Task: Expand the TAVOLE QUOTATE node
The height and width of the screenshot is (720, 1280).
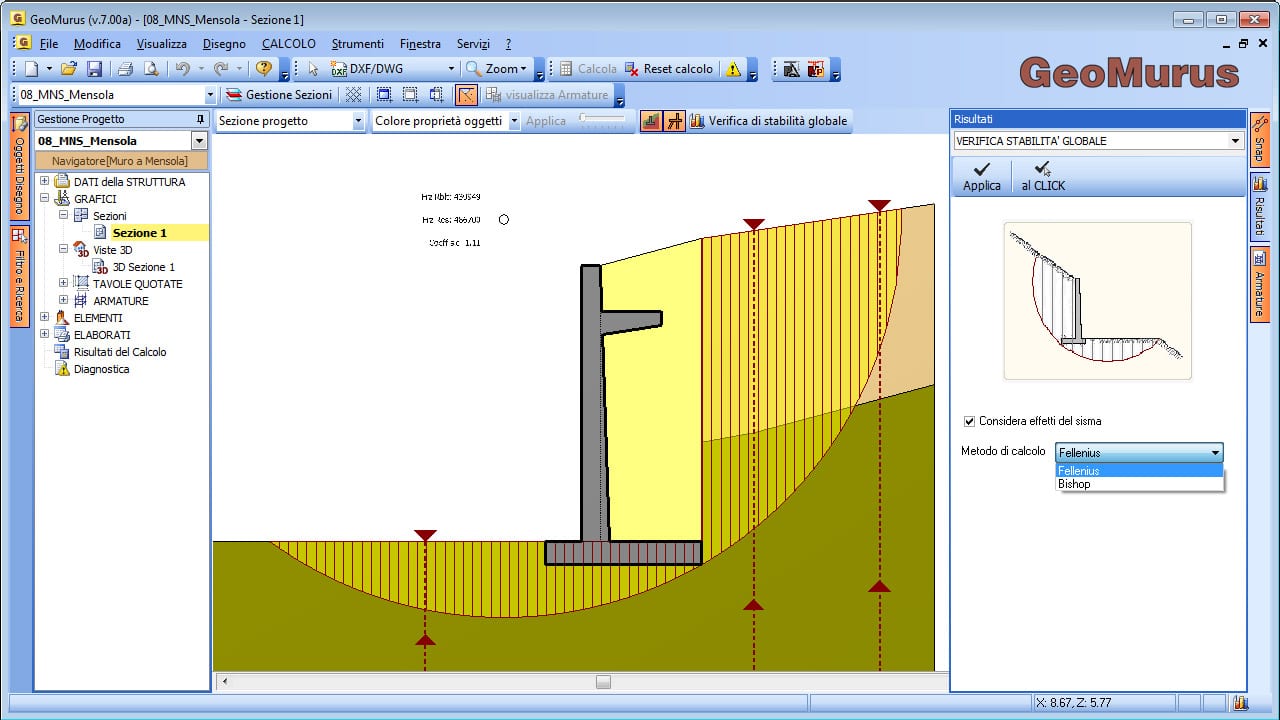Action: click(x=63, y=284)
